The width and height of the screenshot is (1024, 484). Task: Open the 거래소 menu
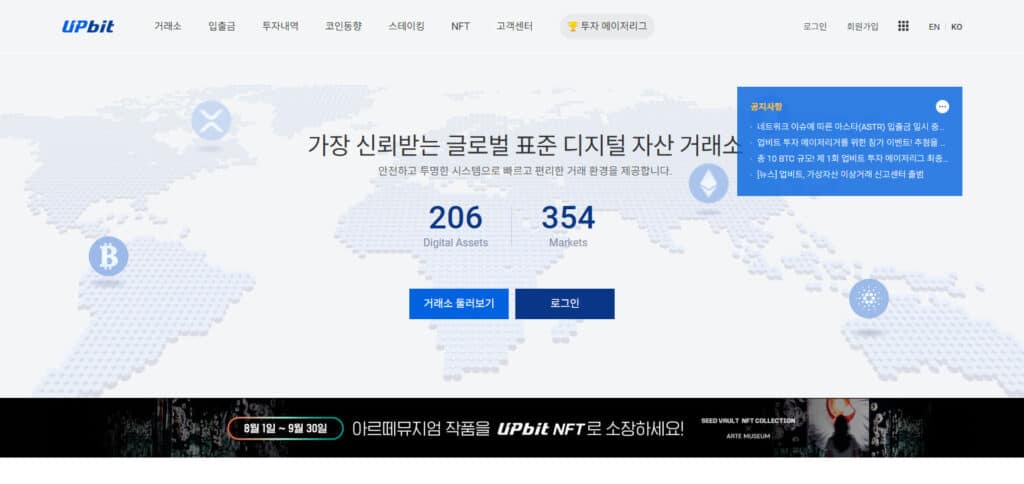click(x=168, y=27)
